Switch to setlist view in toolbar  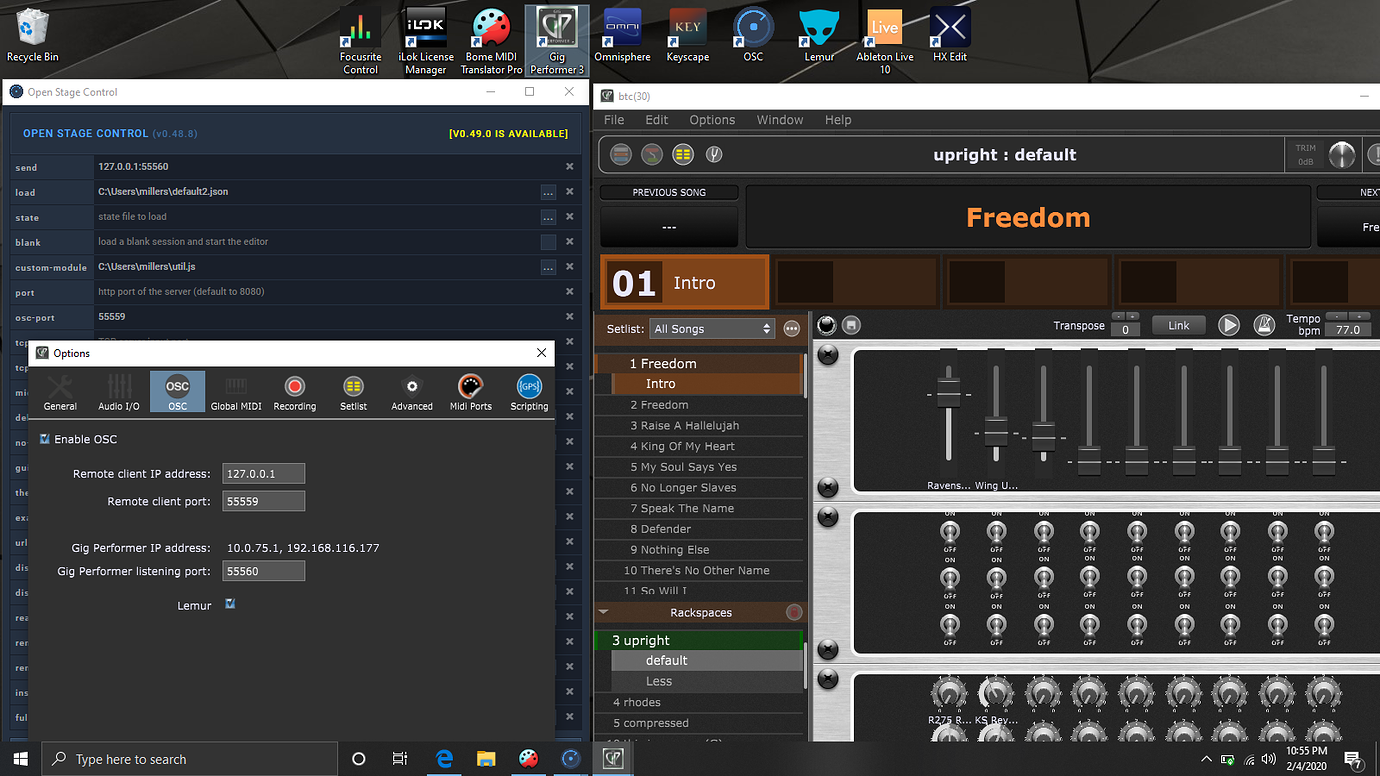click(683, 155)
